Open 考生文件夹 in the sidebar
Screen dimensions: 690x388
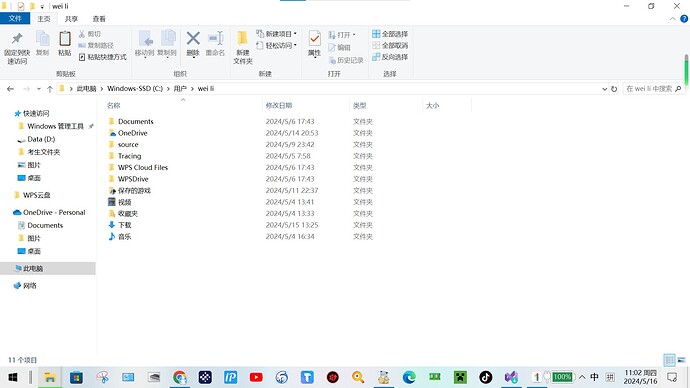44,152
